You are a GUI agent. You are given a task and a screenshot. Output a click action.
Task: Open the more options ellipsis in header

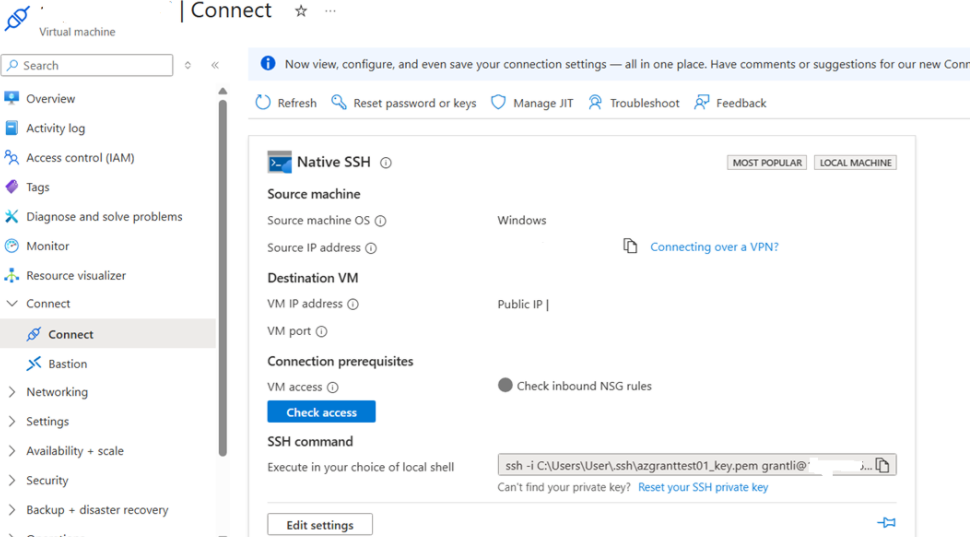pyautogui.click(x=330, y=11)
